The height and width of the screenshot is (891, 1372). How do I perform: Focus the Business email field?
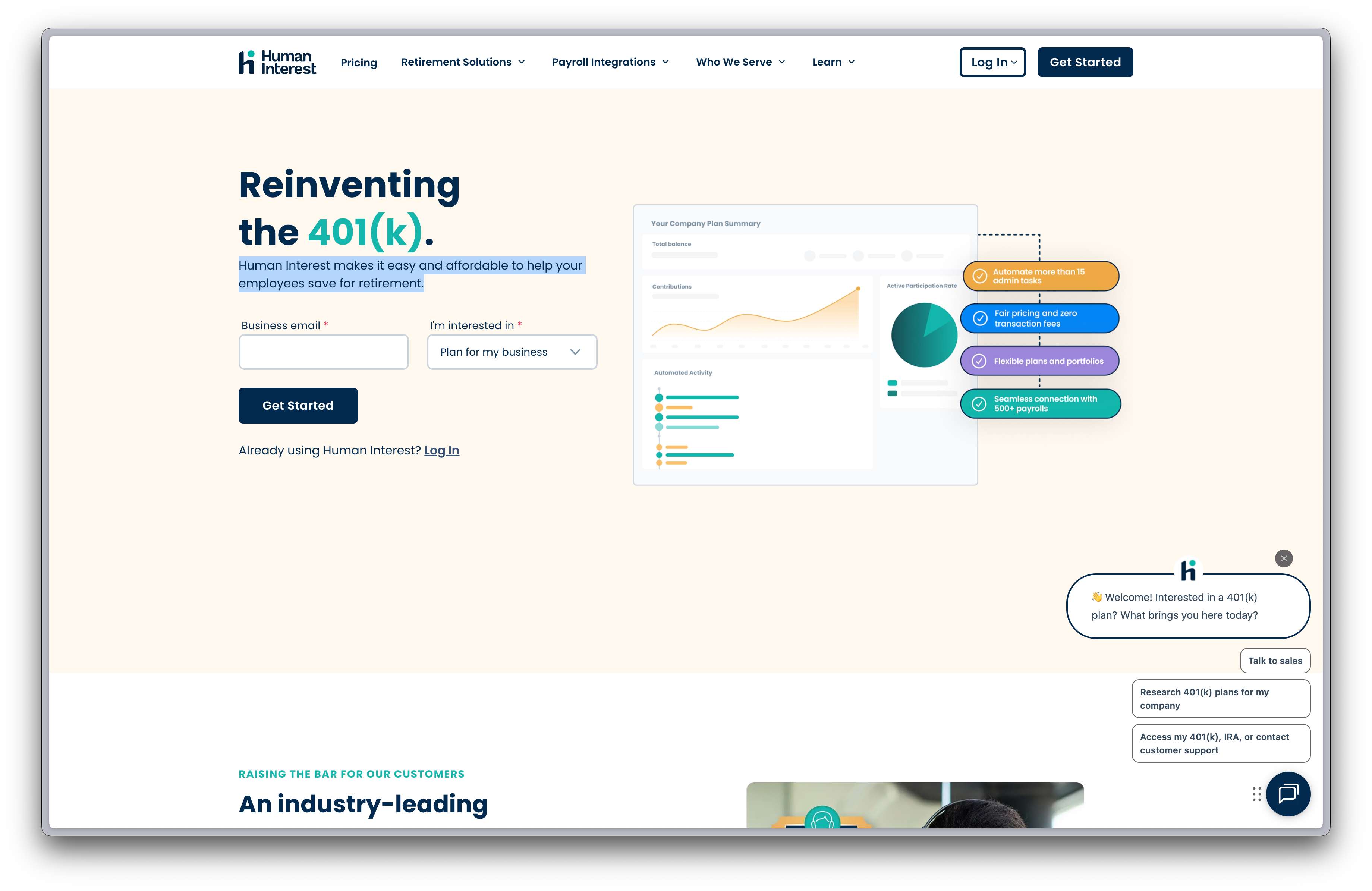click(323, 352)
